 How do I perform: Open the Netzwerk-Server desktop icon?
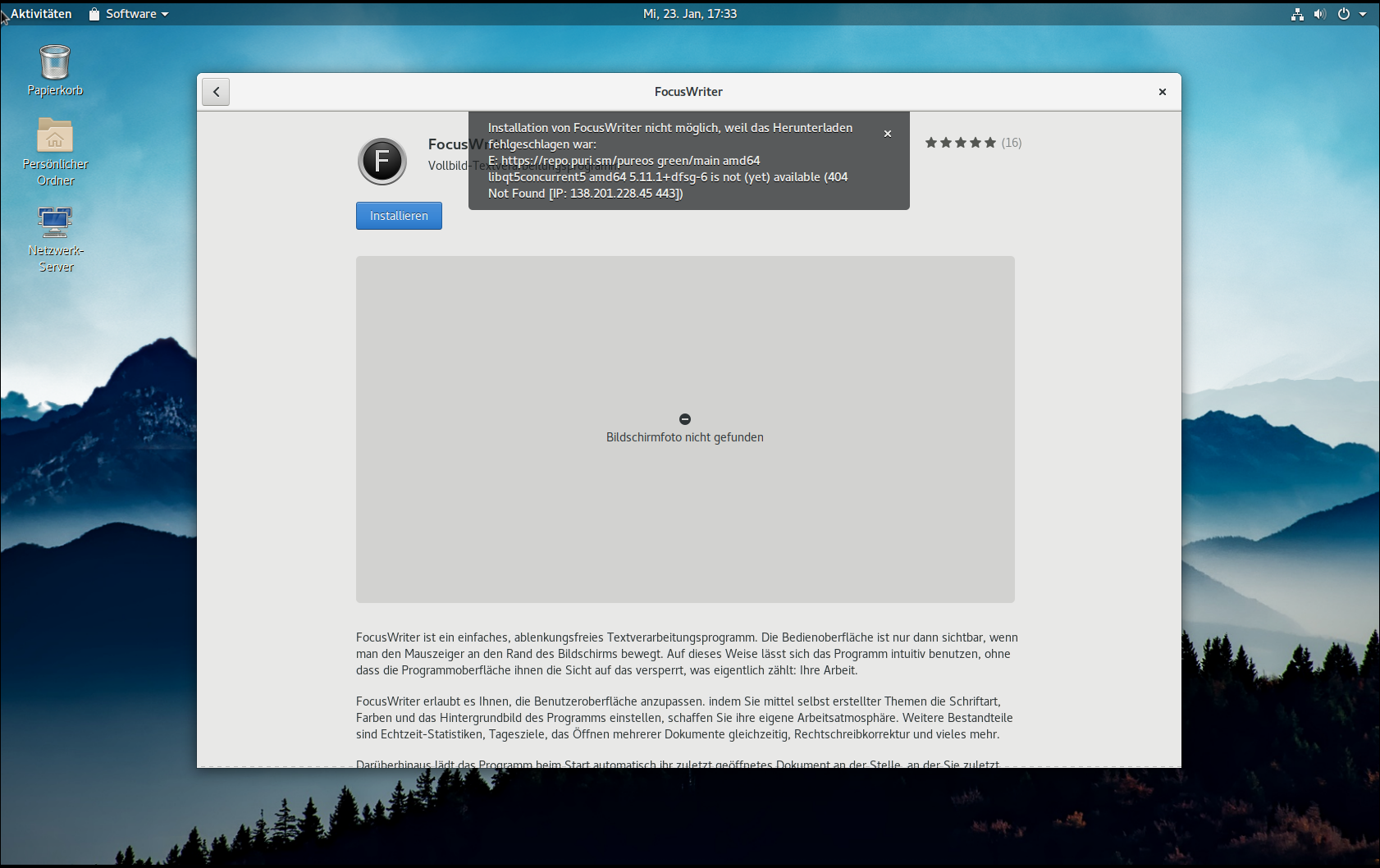tap(55, 222)
